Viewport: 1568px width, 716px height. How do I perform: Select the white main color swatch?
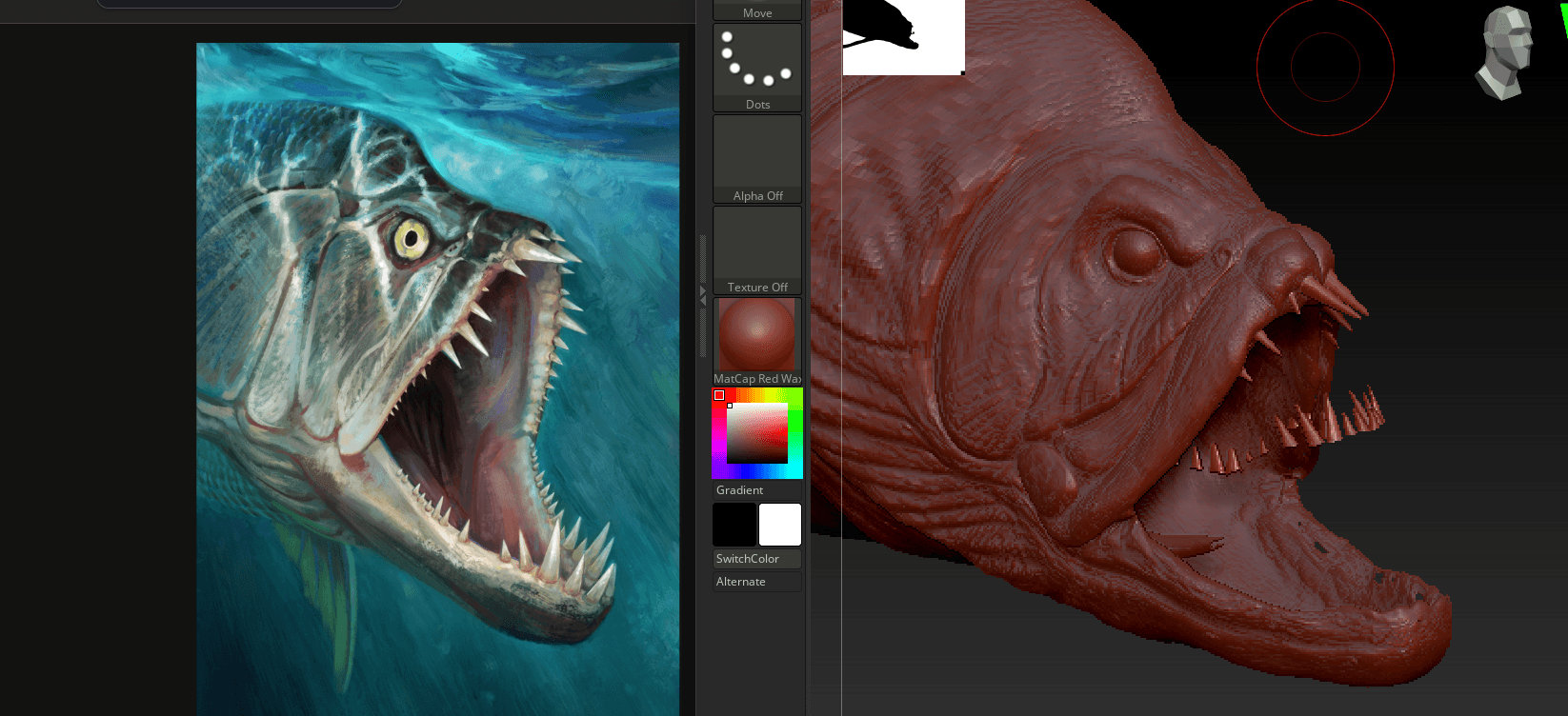tap(780, 525)
